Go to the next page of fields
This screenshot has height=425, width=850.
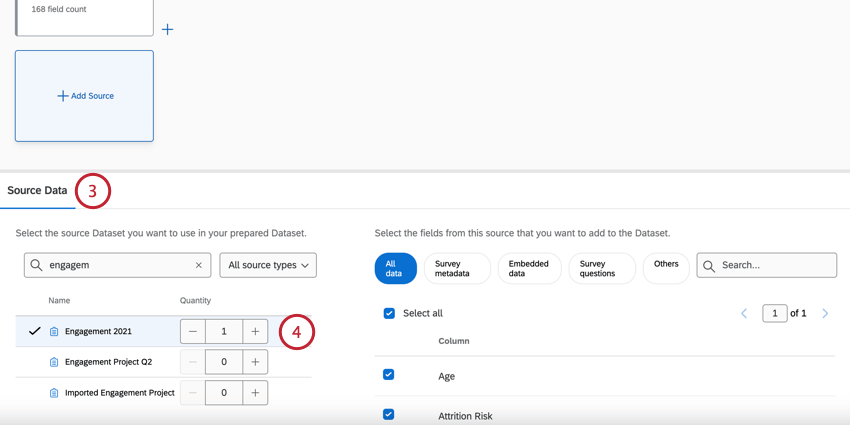[x=825, y=313]
